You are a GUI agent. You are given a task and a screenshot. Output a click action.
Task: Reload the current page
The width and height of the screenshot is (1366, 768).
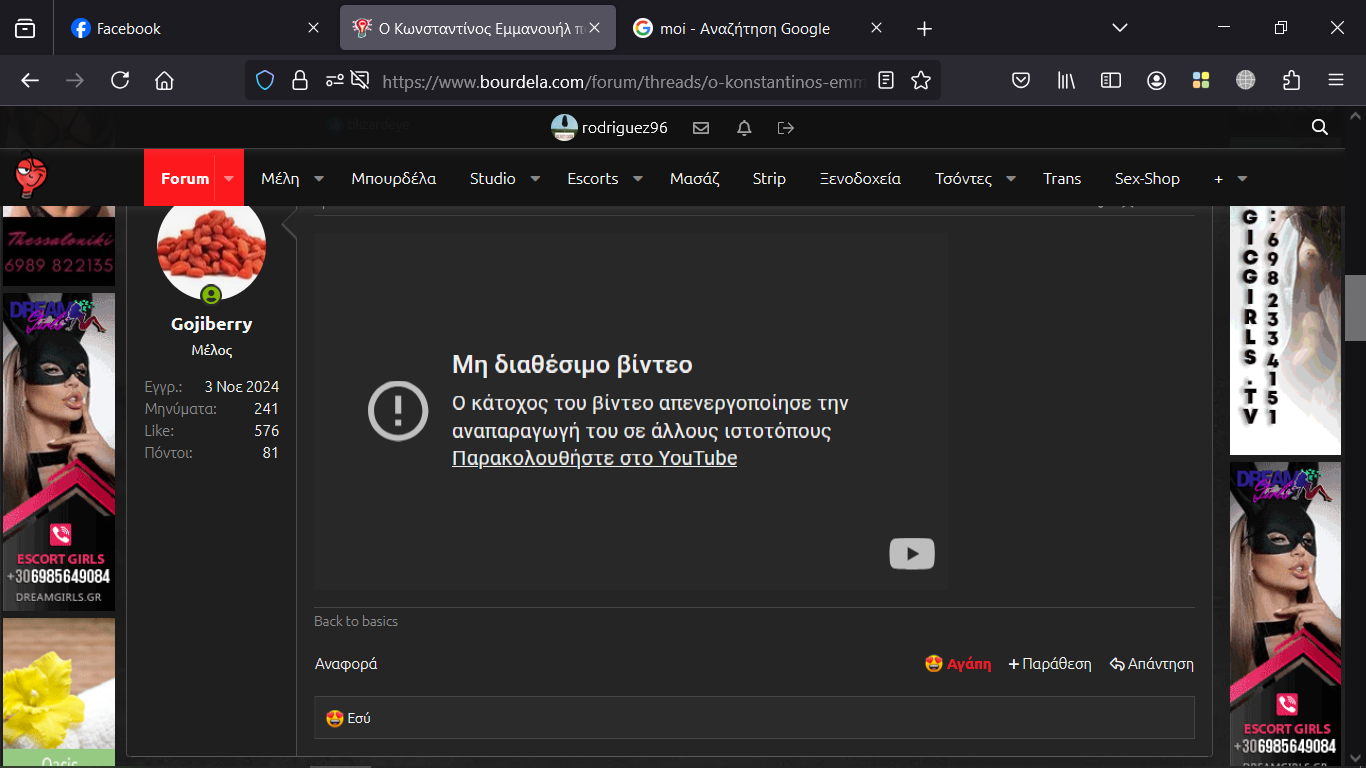tap(120, 81)
